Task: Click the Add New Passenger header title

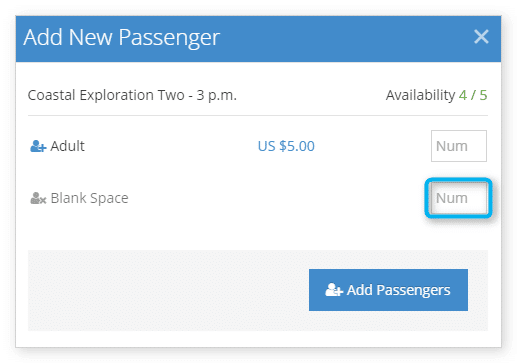Action: [122, 37]
